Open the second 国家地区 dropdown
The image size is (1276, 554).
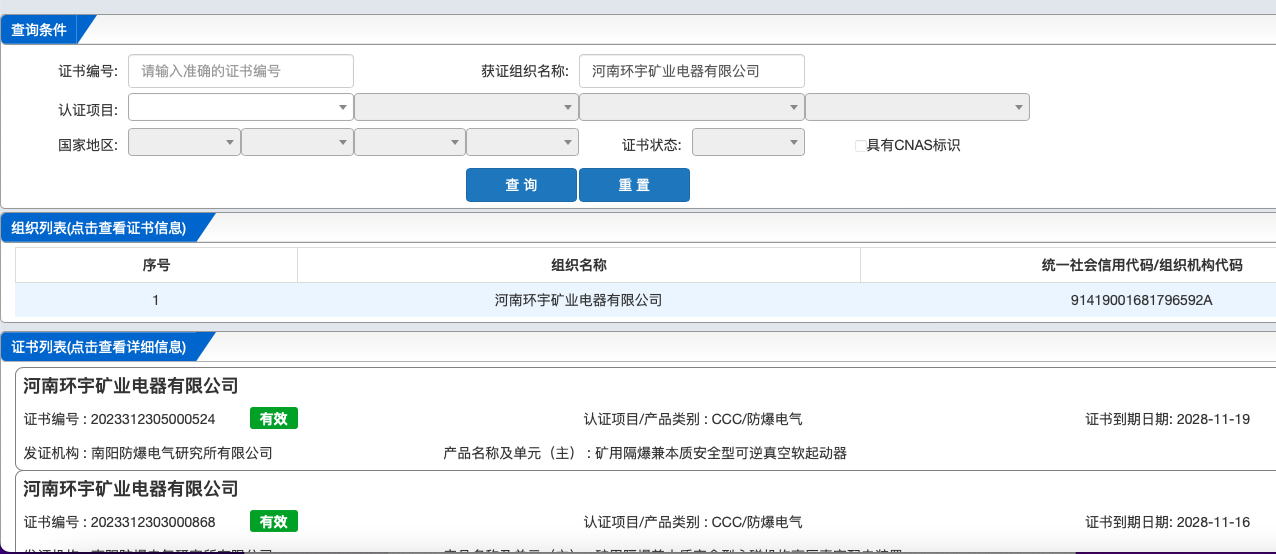(x=297, y=142)
